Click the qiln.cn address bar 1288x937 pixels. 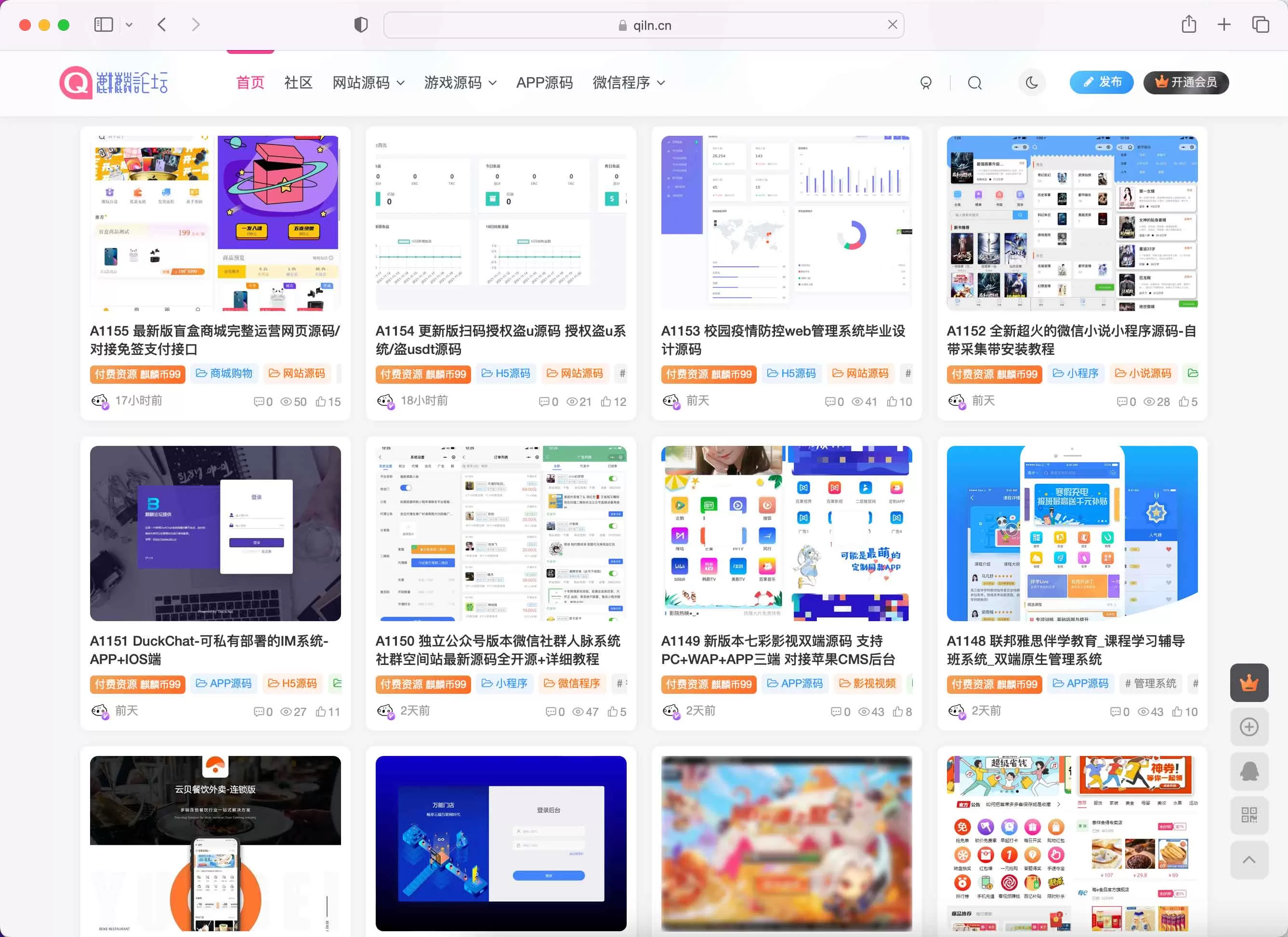tap(644, 25)
